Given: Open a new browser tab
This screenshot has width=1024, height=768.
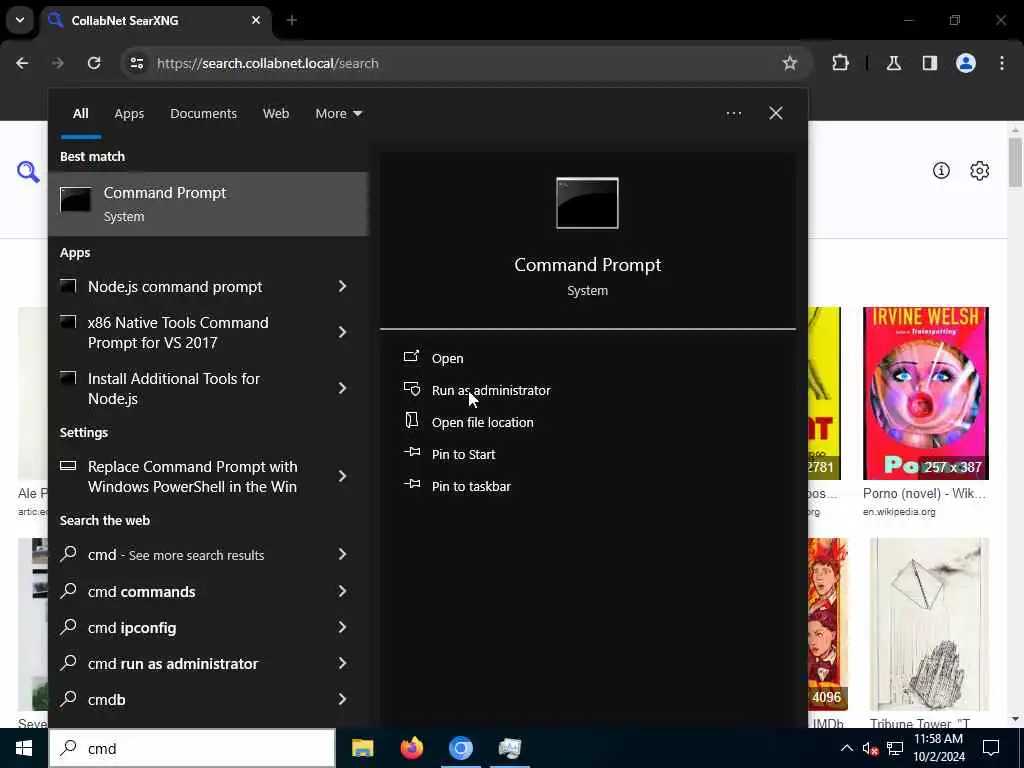Looking at the screenshot, I should coord(292,20).
